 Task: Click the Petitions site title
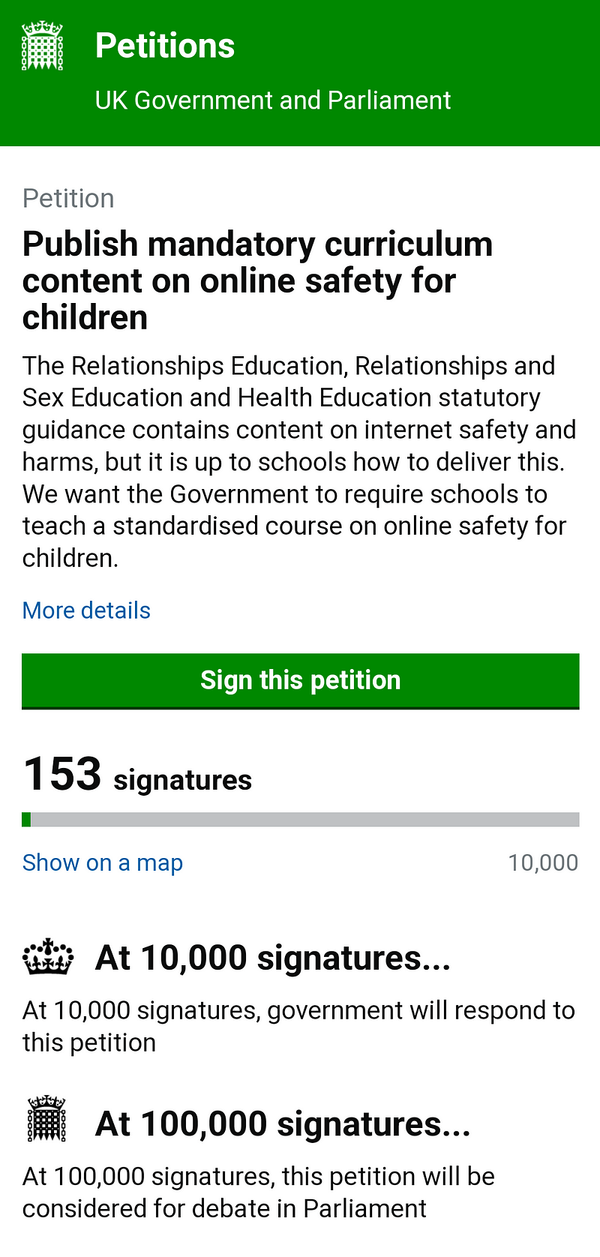pyautogui.click(x=164, y=45)
